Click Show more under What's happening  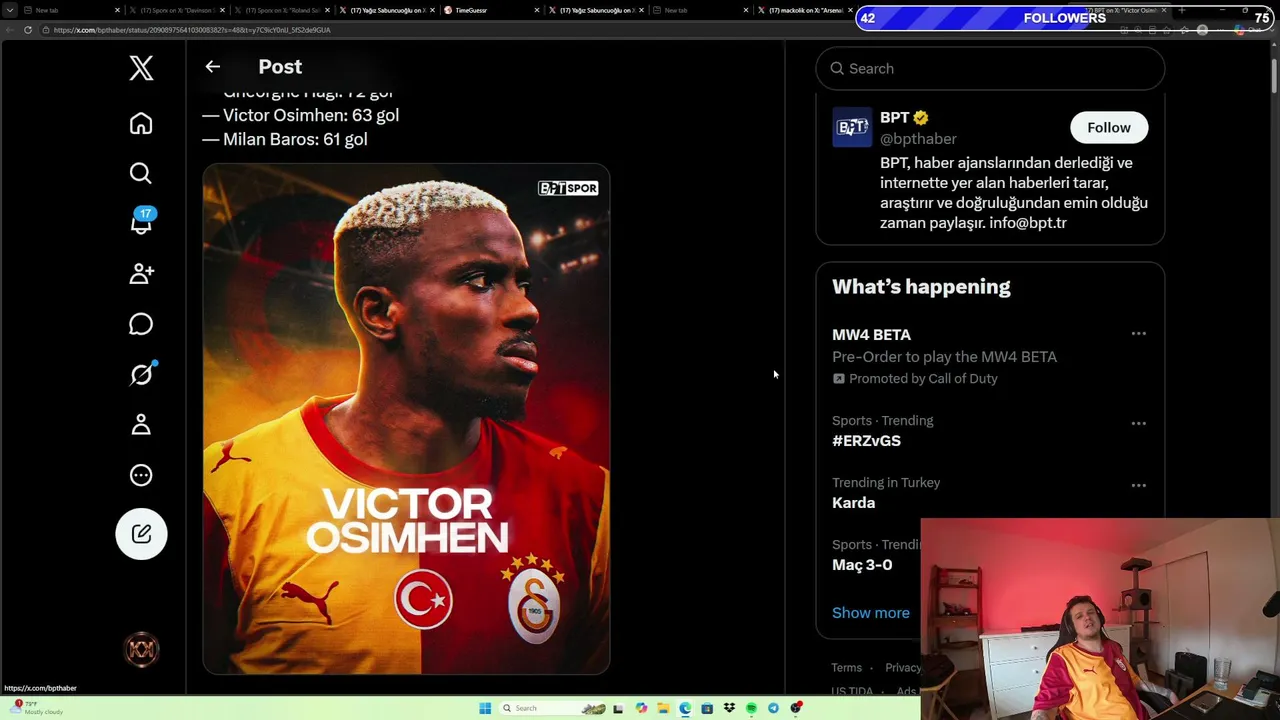pyautogui.click(x=871, y=613)
